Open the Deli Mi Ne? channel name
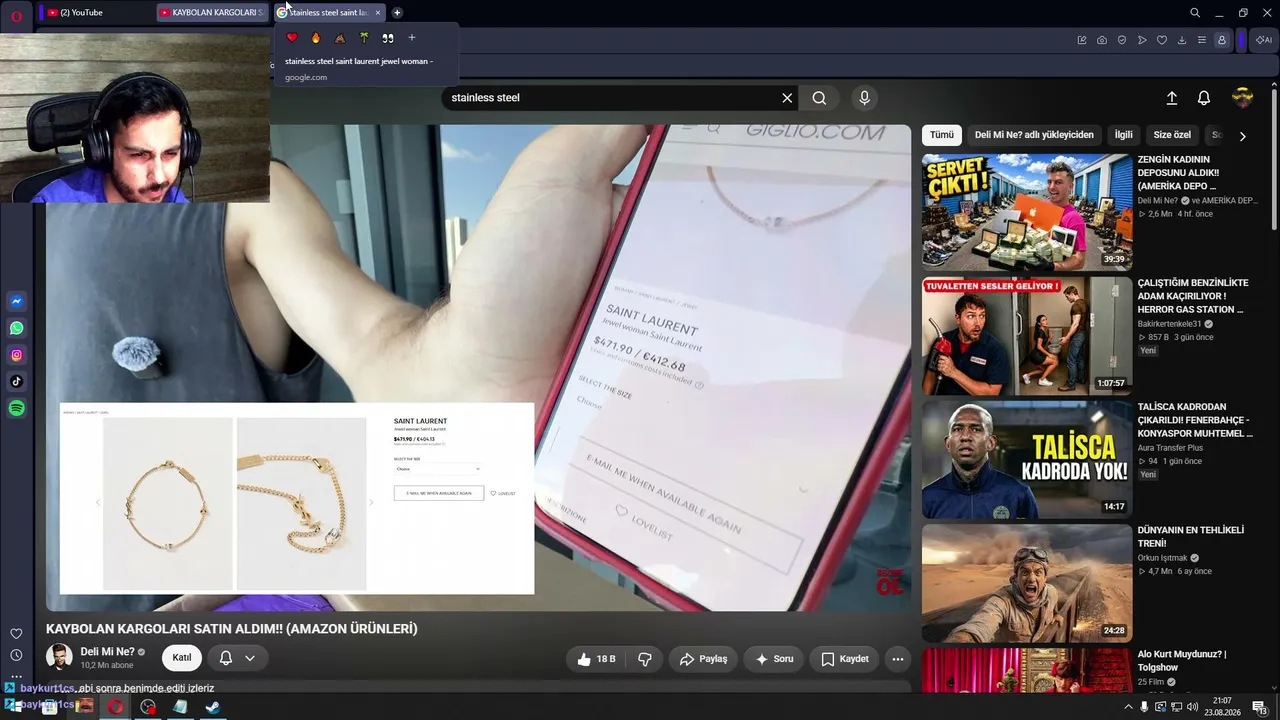 (107, 652)
